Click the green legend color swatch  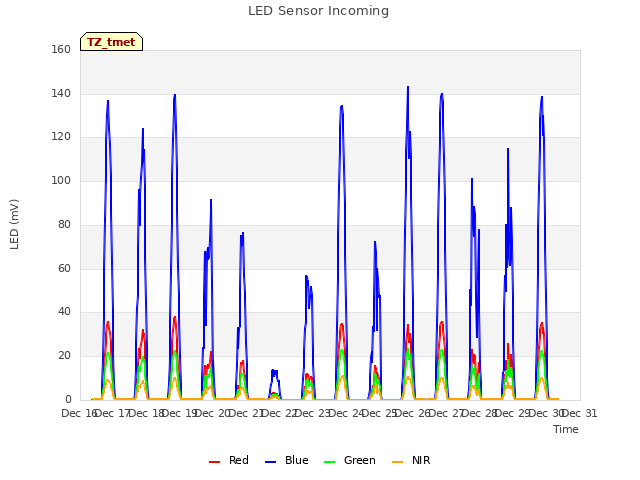329,462
